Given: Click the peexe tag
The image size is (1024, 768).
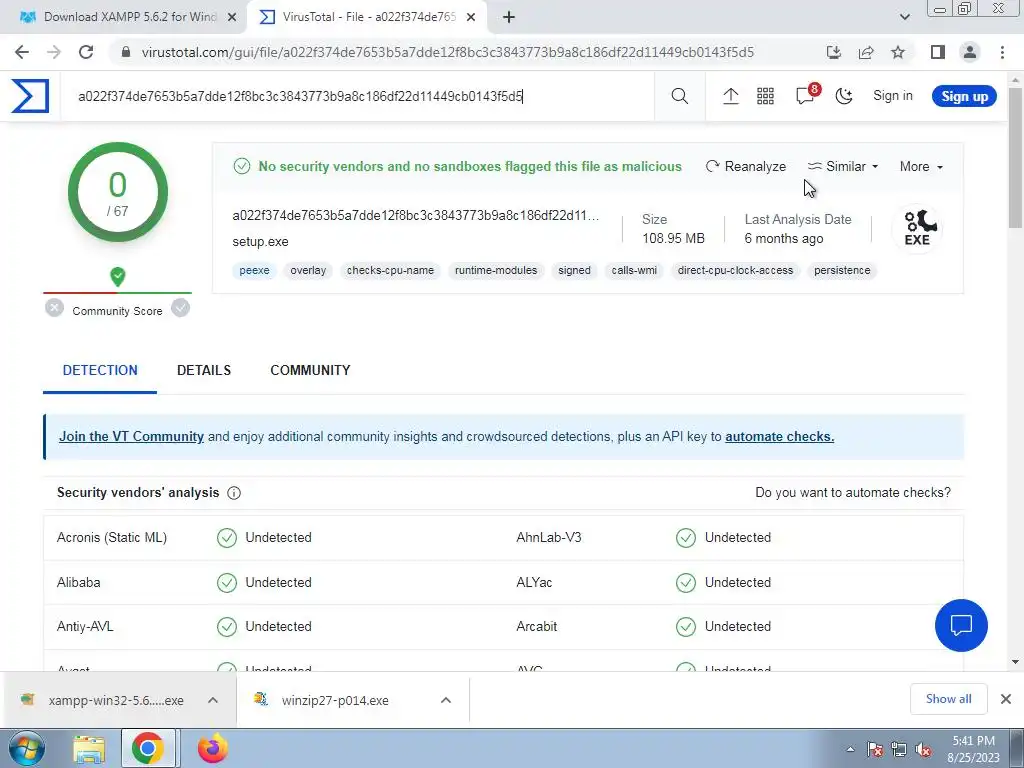Looking at the screenshot, I should pyautogui.click(x=254, y=270).
